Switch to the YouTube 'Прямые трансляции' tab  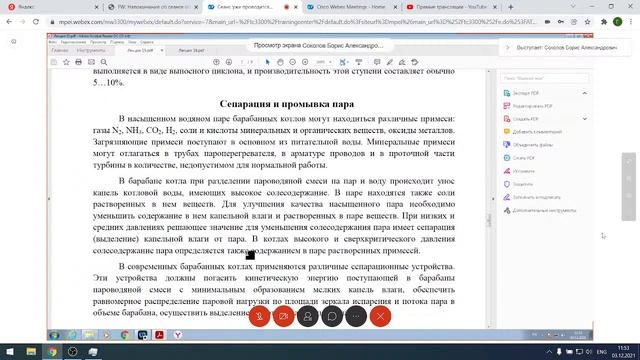pyautogui.click(x=451, y=7)
